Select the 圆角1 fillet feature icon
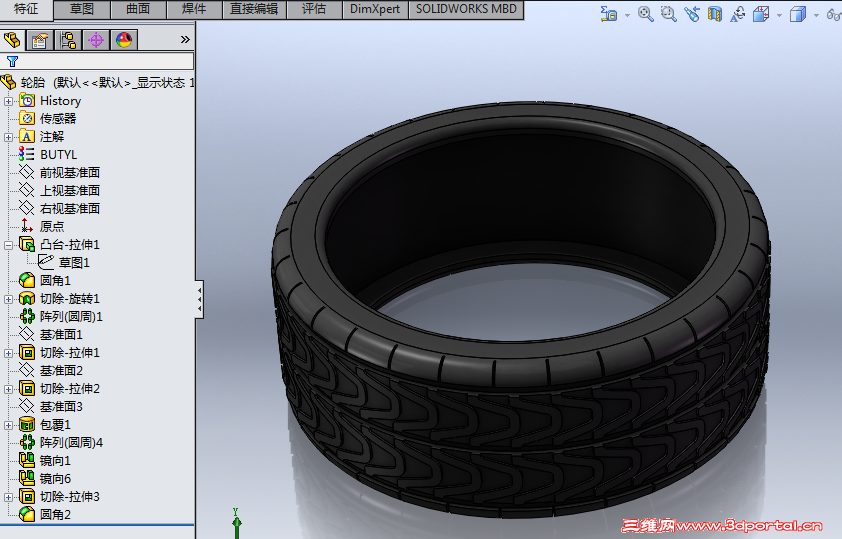 coord(27,280)
